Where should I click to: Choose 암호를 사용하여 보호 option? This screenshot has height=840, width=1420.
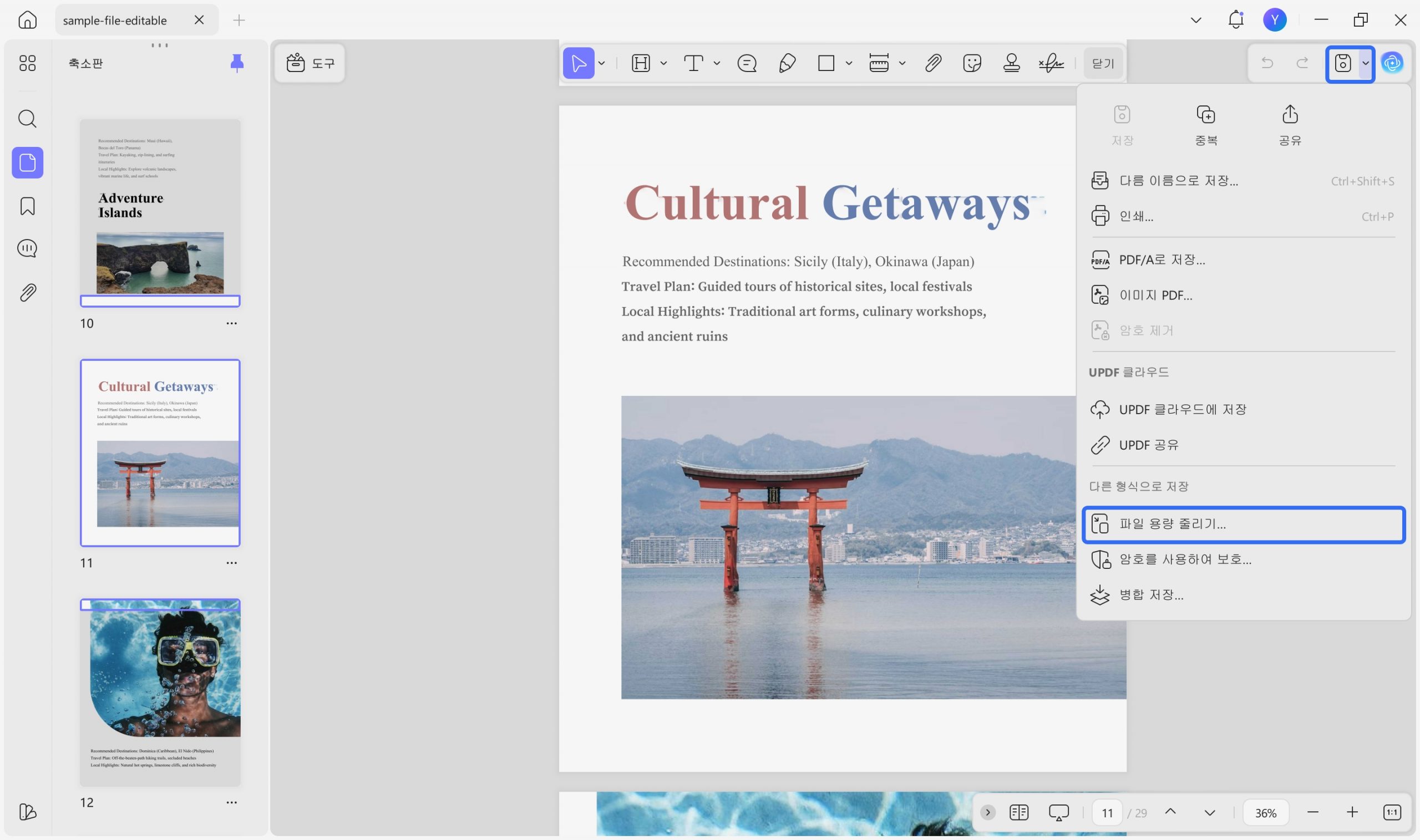tap(1243, 559)
